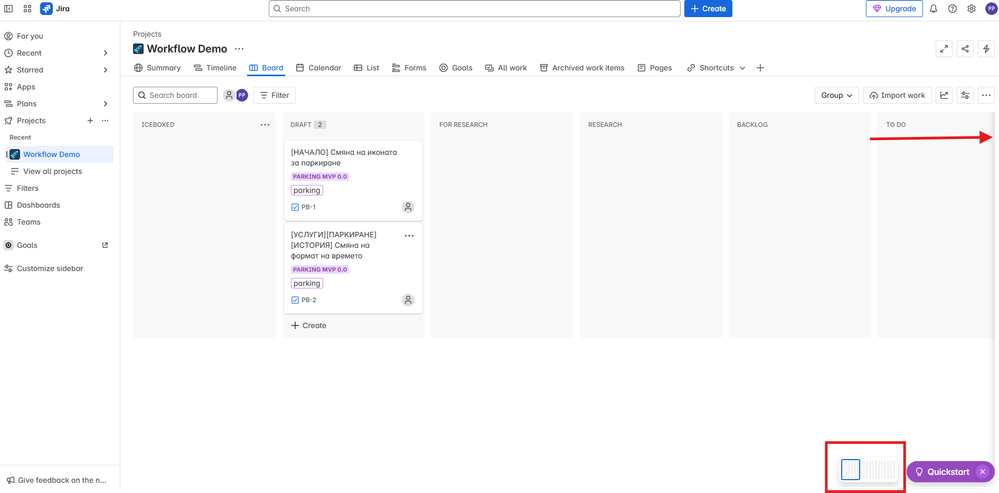
Task: Filter by unassigned avatar
Action: 229,95
